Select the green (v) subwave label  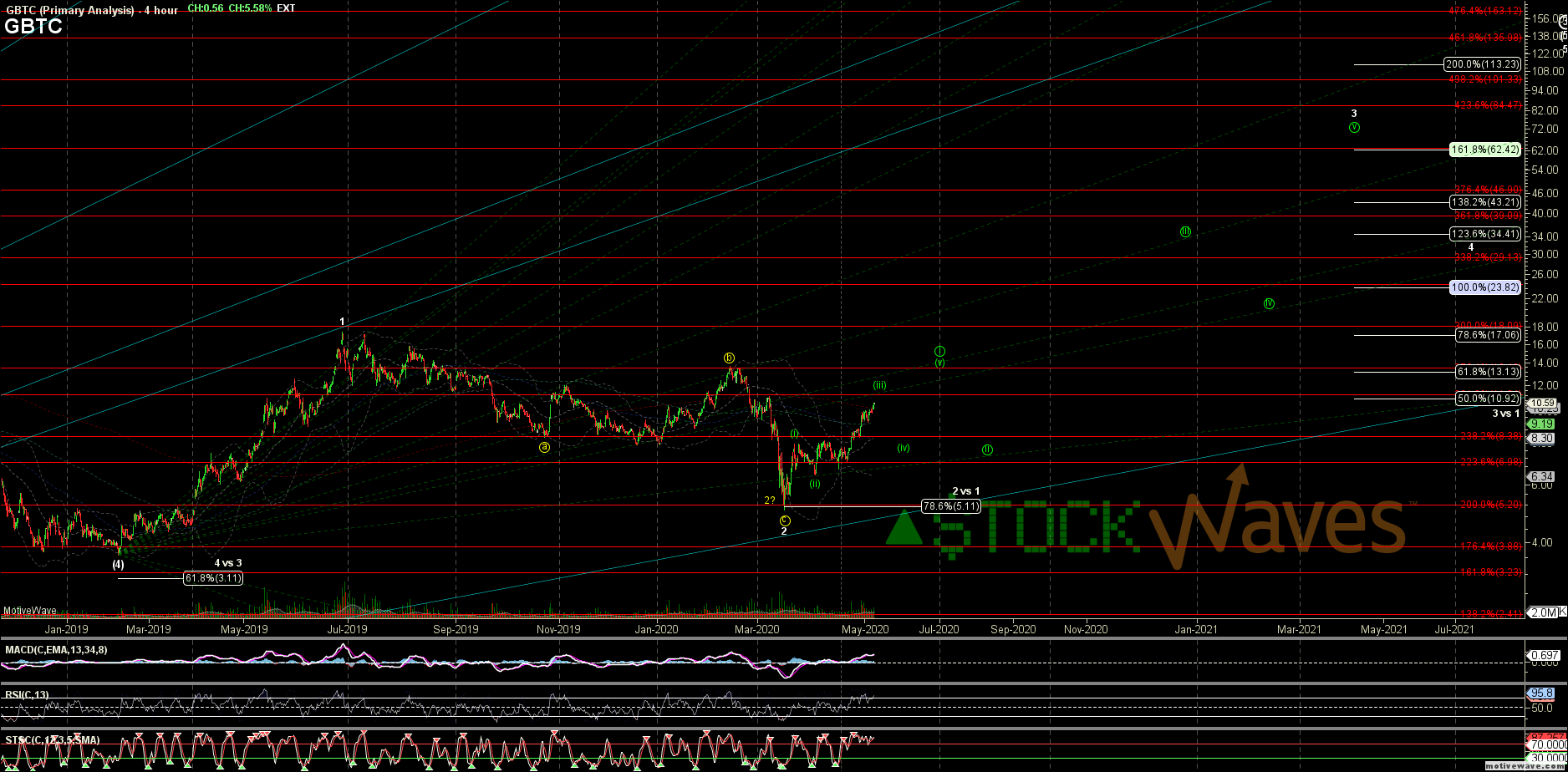(x=939, y=363)
